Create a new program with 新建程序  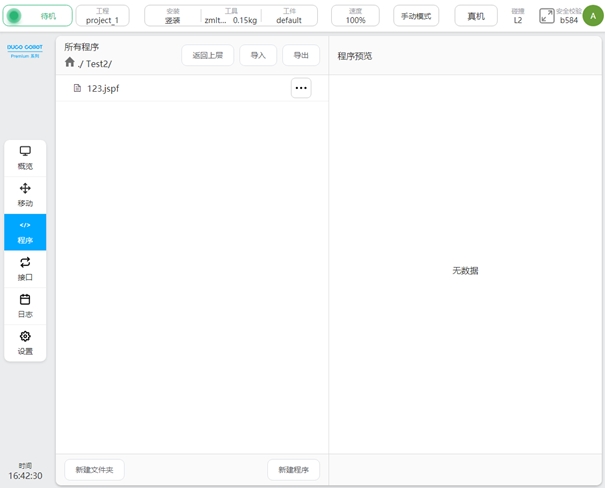coord(293,469)
